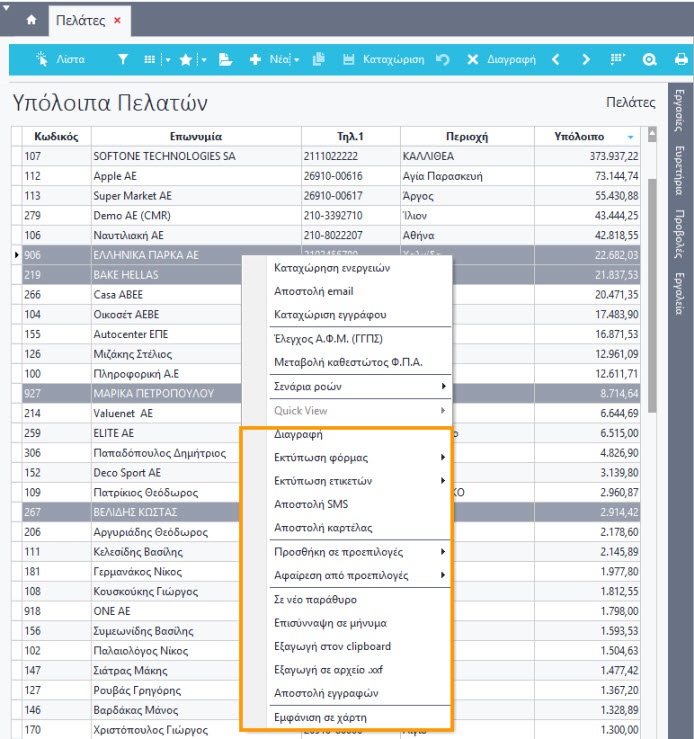Image resolution: width=694 pixels, height=739 pixels.
Task: Choose Εξαγωγή στον clipboard menu item
Action: (x=332, y=646)
